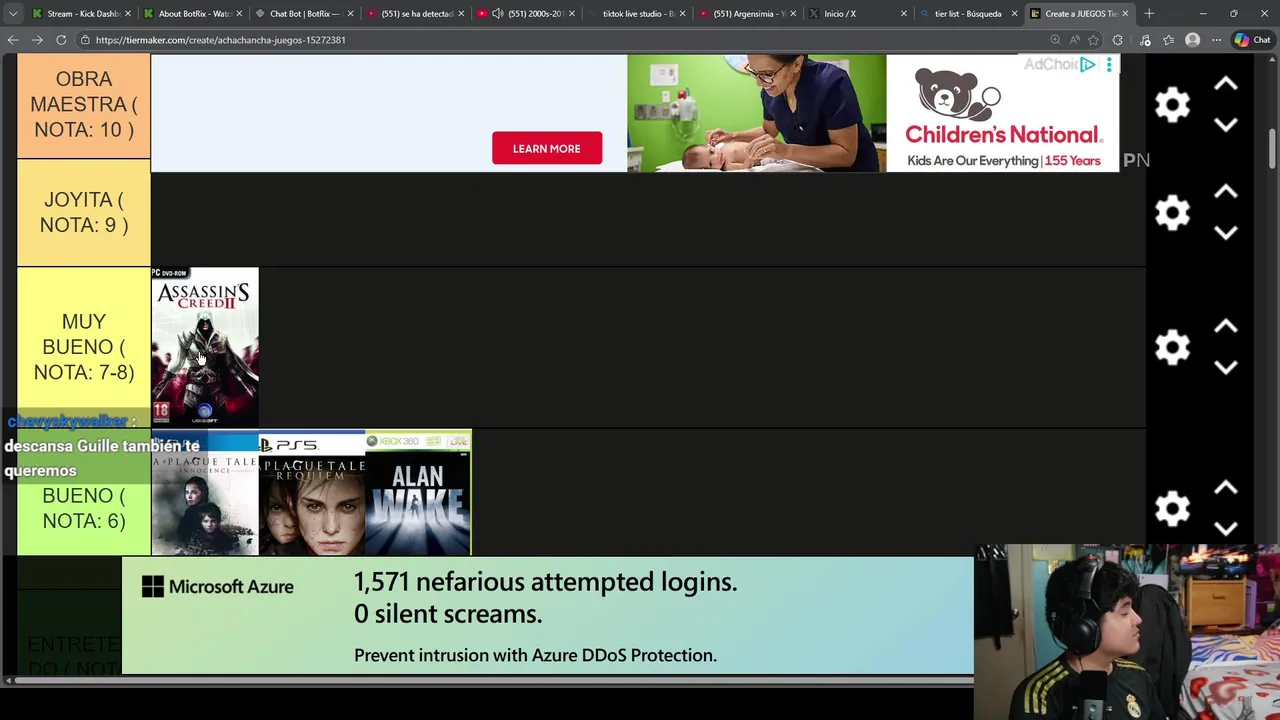The image size is (1280, 720).
Task: Select Alan Wake game cover
Action: coord(418,494)
